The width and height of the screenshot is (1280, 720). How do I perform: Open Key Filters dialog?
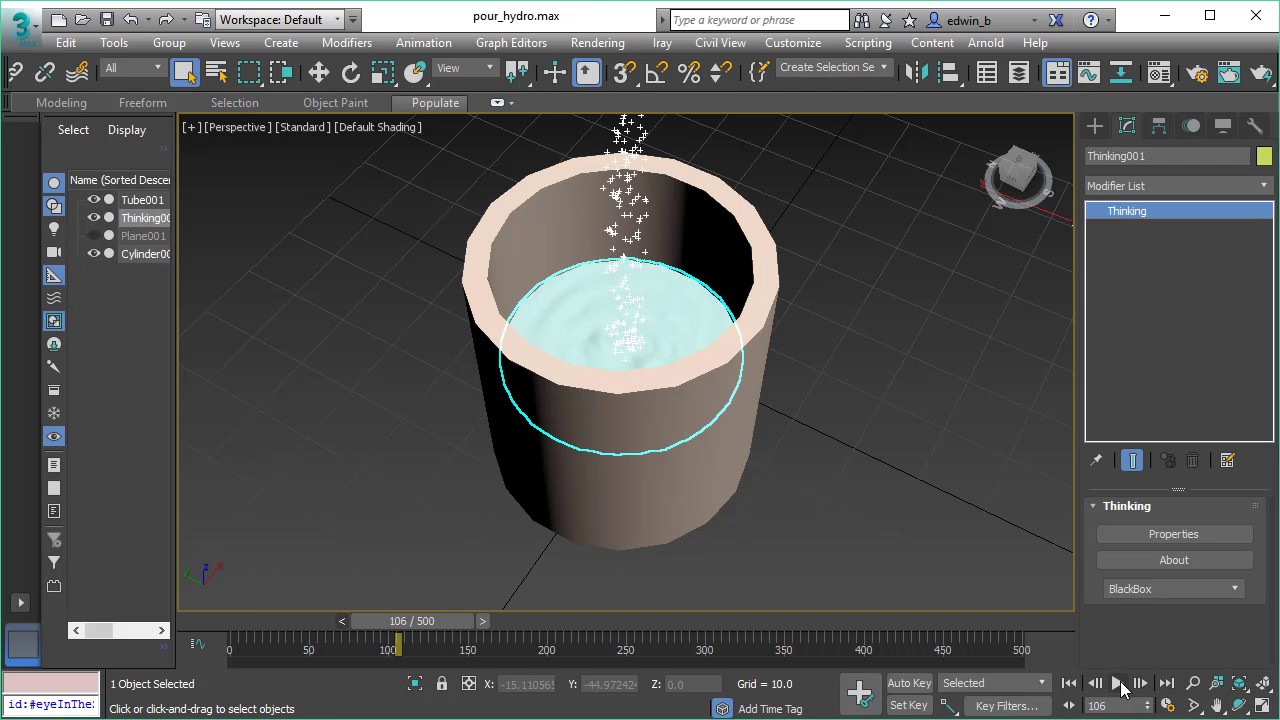click(x=1007, y=705)
